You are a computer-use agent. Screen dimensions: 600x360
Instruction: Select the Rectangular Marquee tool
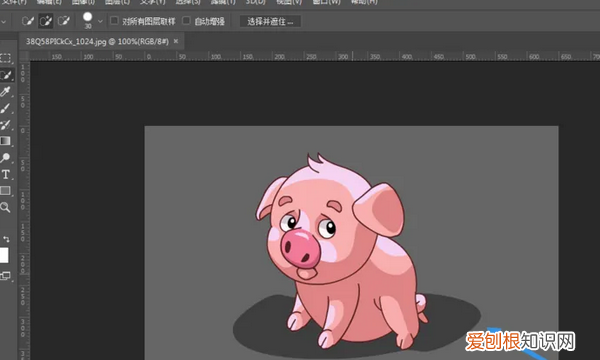(5, 58)
